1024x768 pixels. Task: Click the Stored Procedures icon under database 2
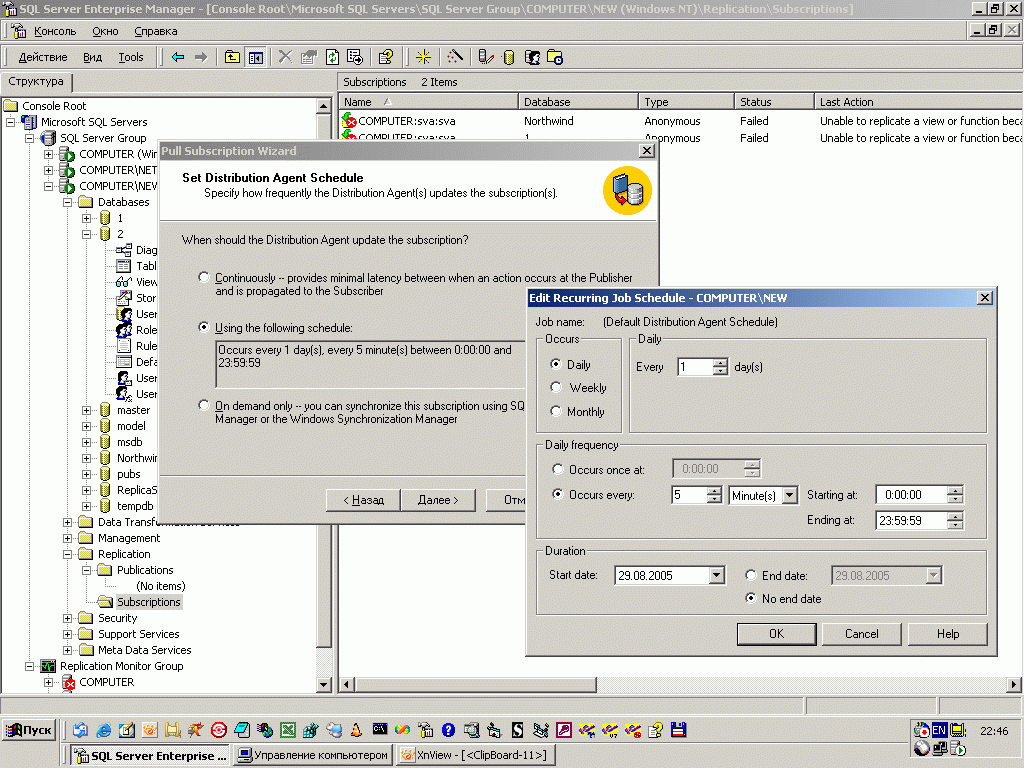click(123, 298)
